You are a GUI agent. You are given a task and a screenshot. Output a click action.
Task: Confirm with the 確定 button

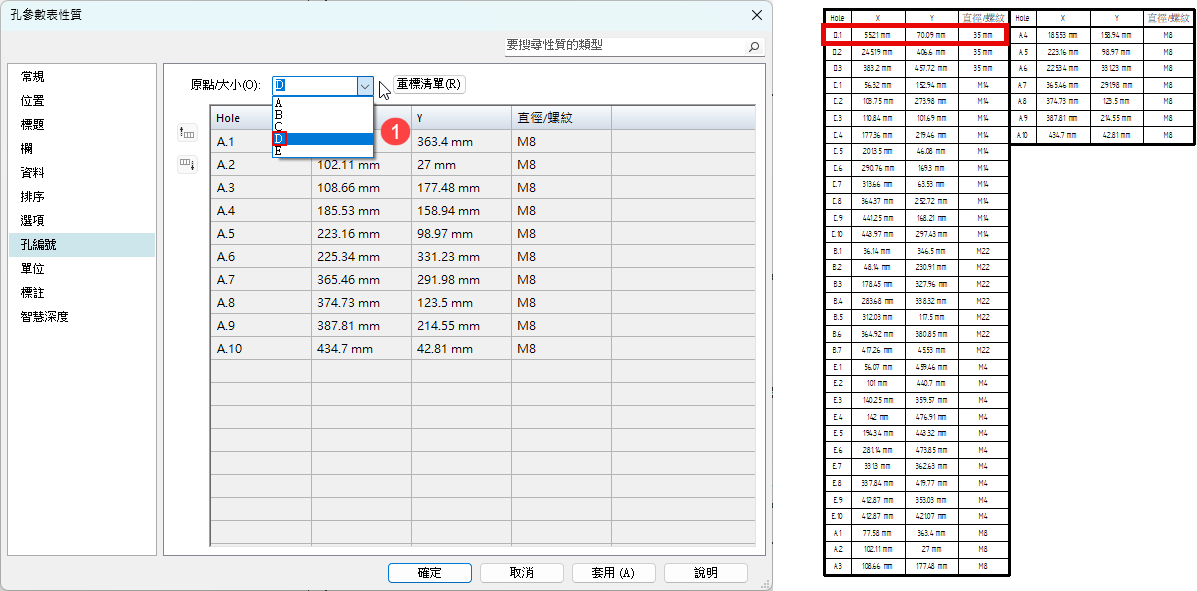pos(429,573)
